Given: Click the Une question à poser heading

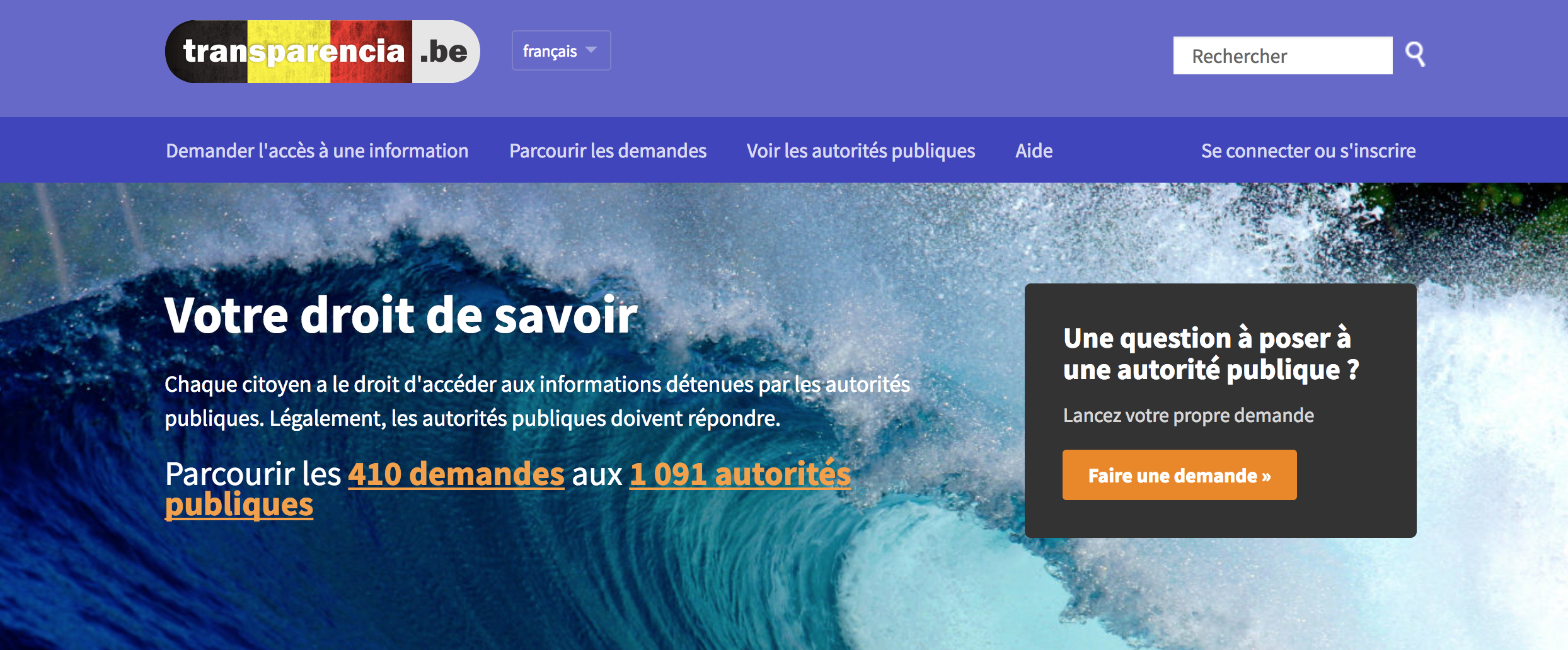Looking at the screenshot, I should (x=1211, y=353).
